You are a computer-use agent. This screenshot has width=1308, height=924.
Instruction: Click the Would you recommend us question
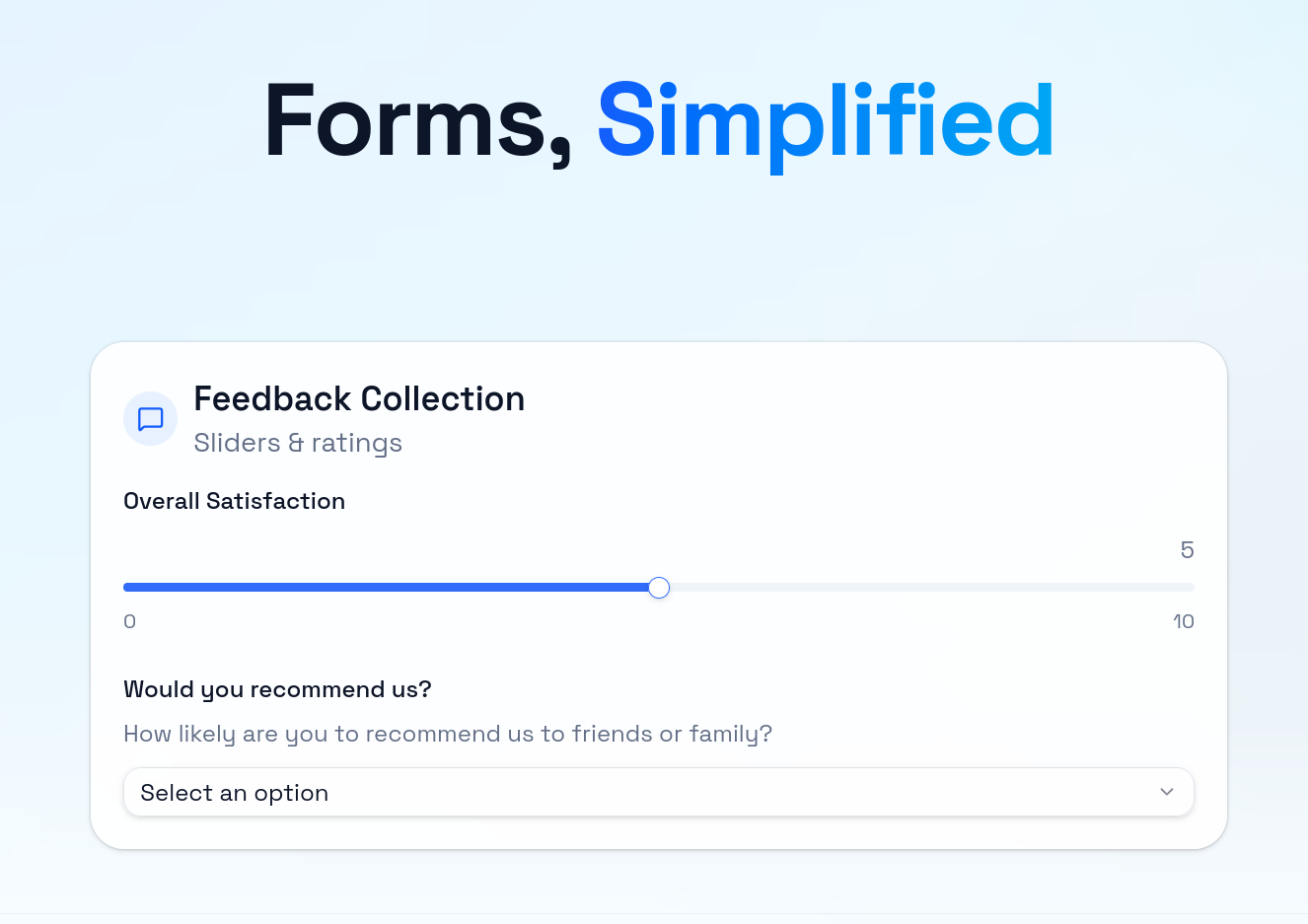[277, 689]
